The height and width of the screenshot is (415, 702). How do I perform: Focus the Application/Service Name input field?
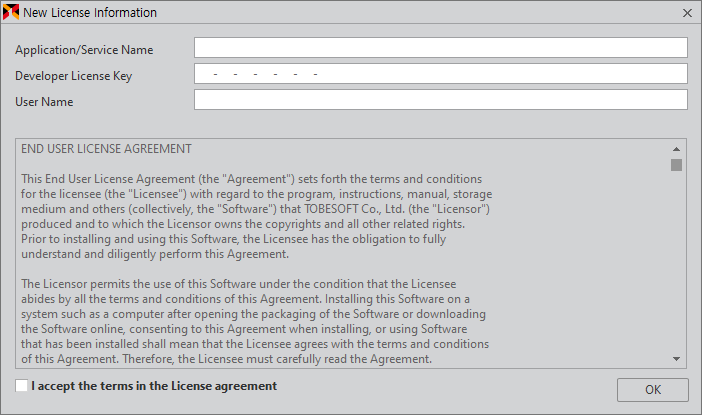coord(441,47)
